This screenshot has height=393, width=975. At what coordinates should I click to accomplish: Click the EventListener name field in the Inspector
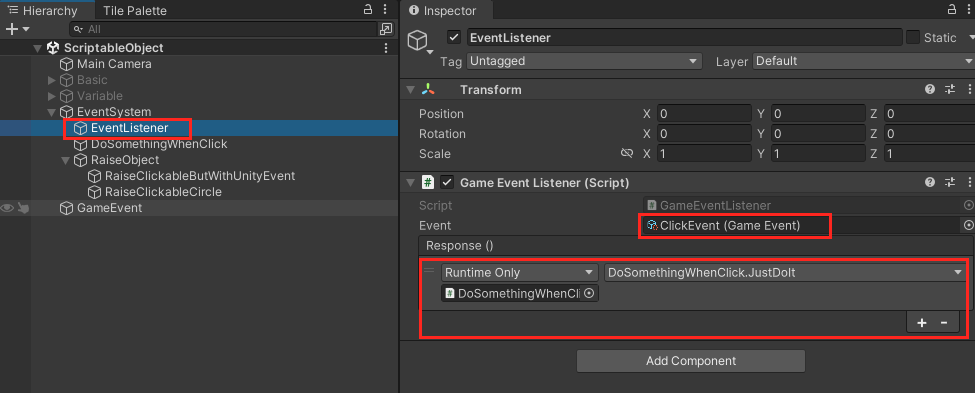[684, 37]
